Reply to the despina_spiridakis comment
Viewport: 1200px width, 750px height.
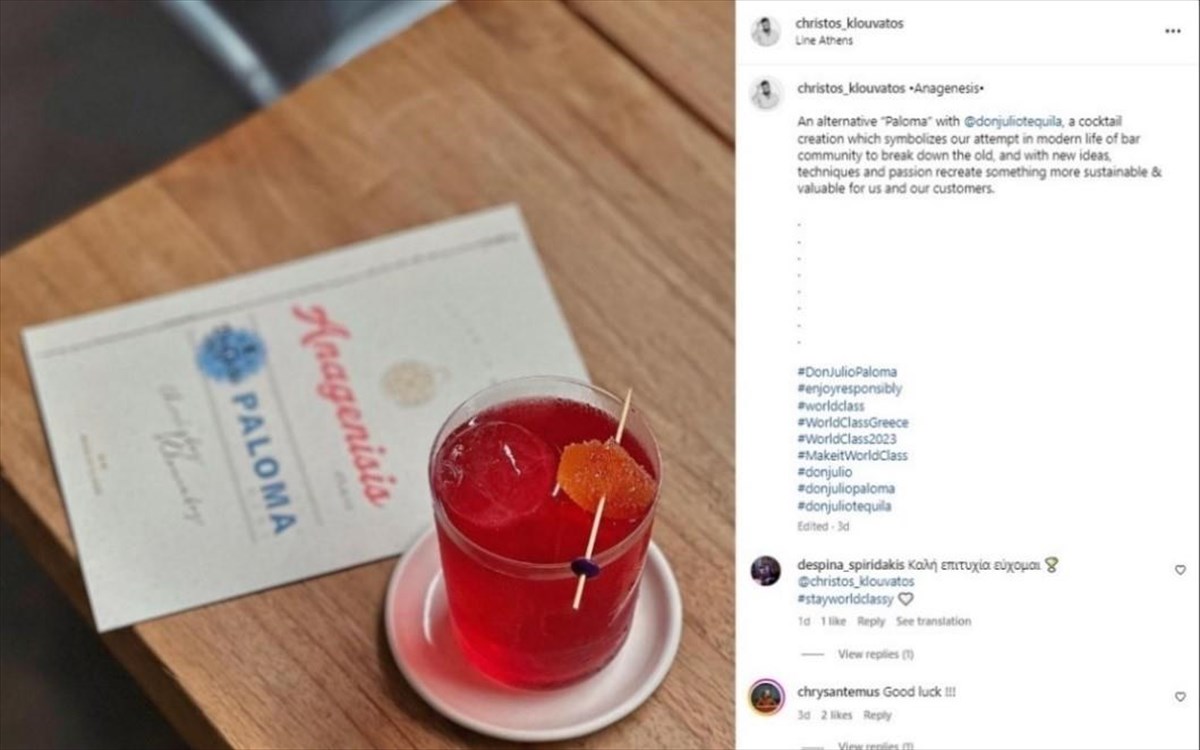871,621
